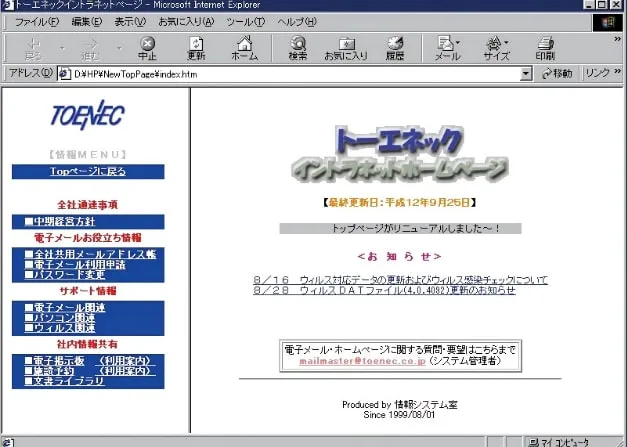
Task: Click the Back (戻る) toolbar arrow
Action: [34, 48]
